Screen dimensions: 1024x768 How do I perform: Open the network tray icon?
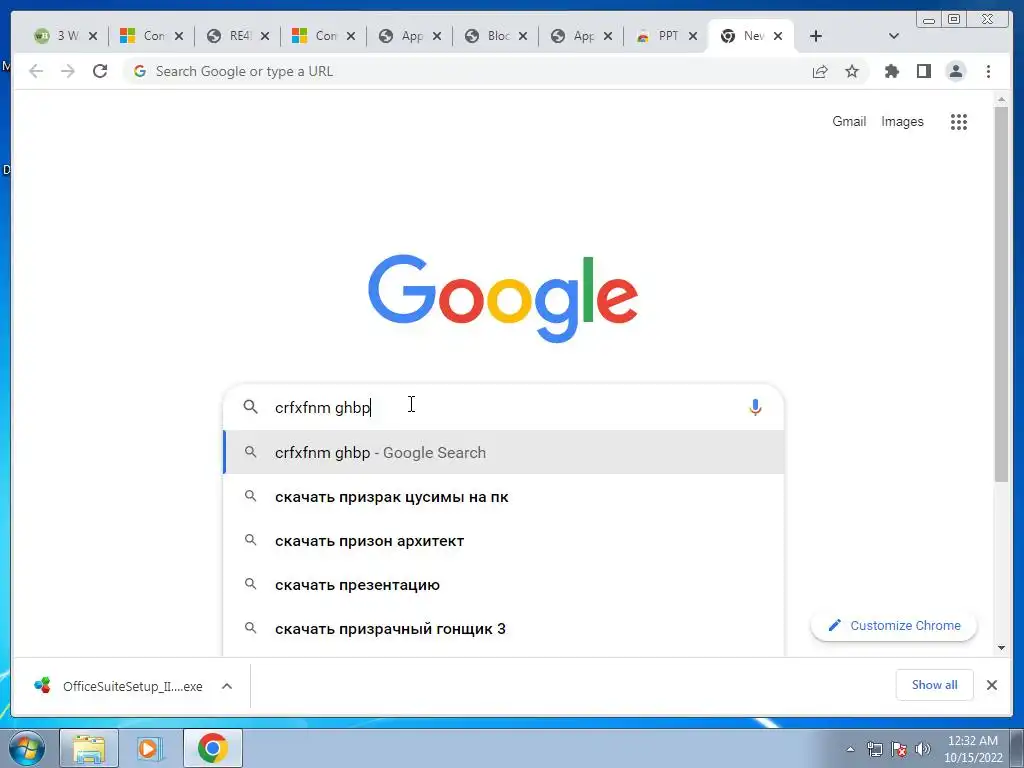(x=874, y=749)
